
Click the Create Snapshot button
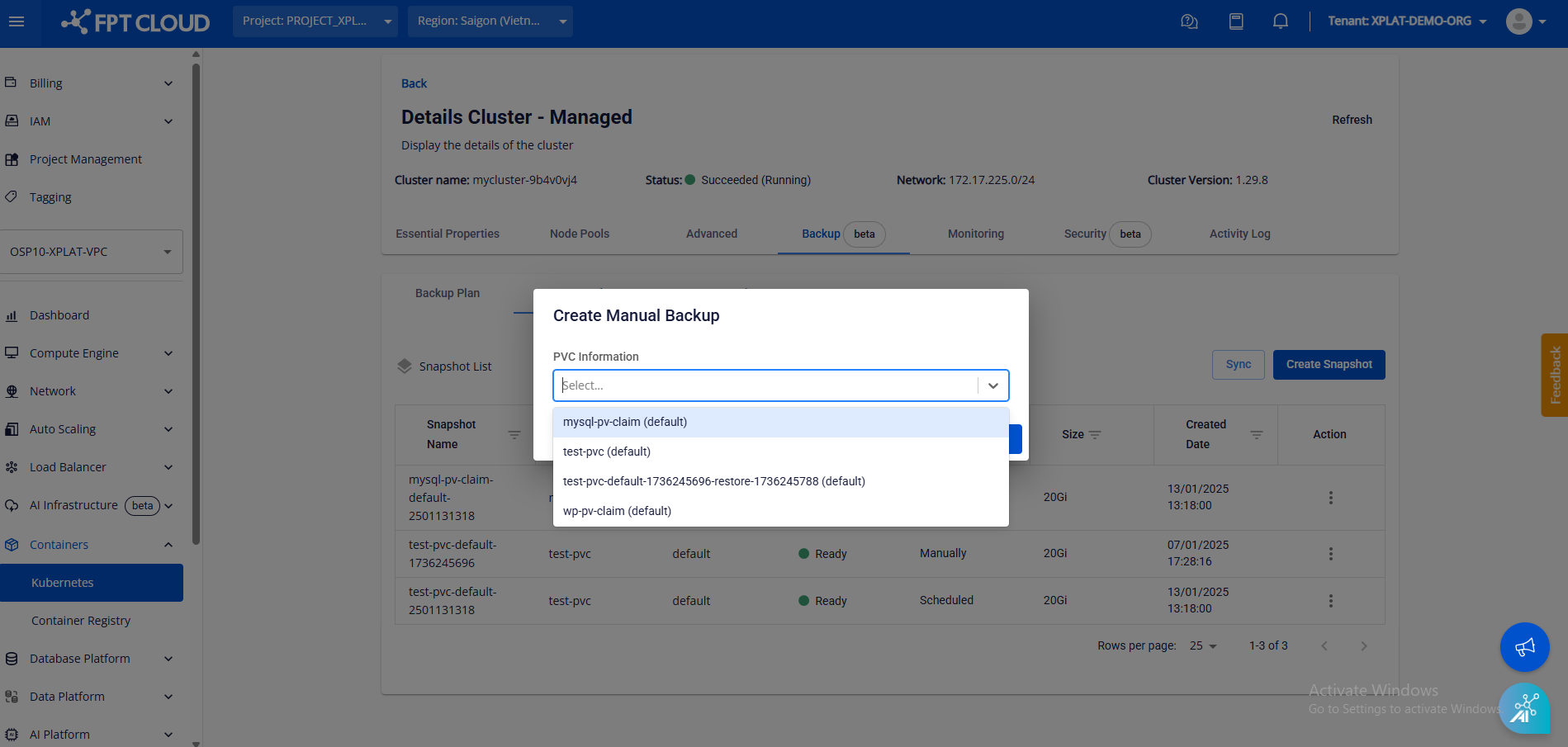point(1329,365)
